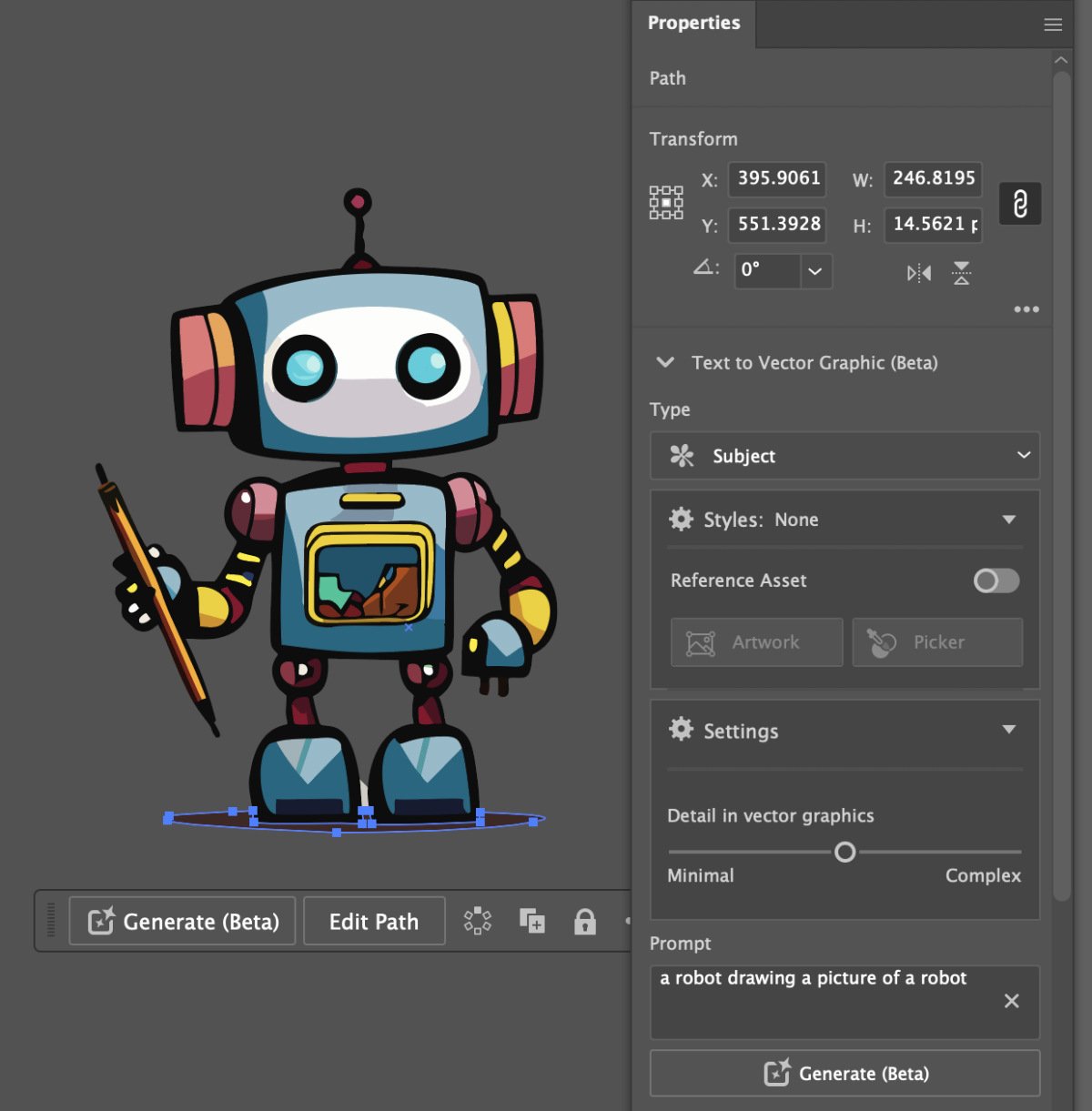Viewport: 1092px width, 1111px height.
Task: Click the Generate (Beta) button
Action: point(181,921)
